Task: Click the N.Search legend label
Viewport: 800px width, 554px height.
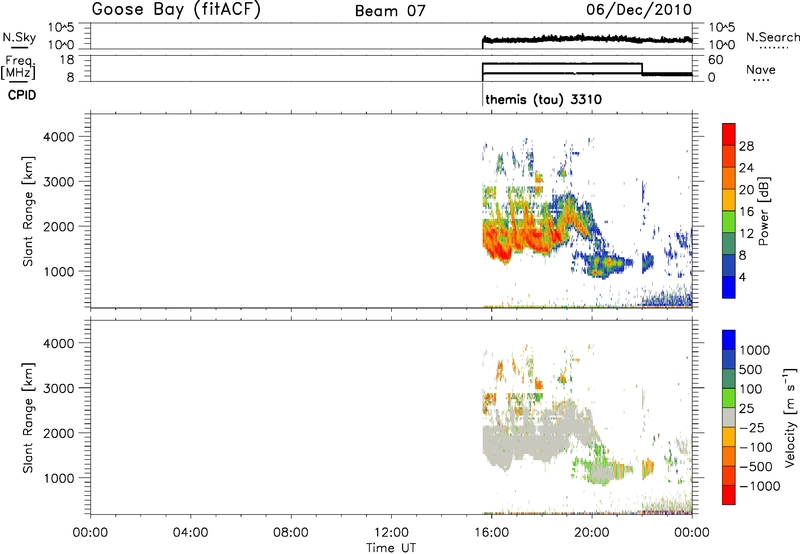Action: click(773, 37)
